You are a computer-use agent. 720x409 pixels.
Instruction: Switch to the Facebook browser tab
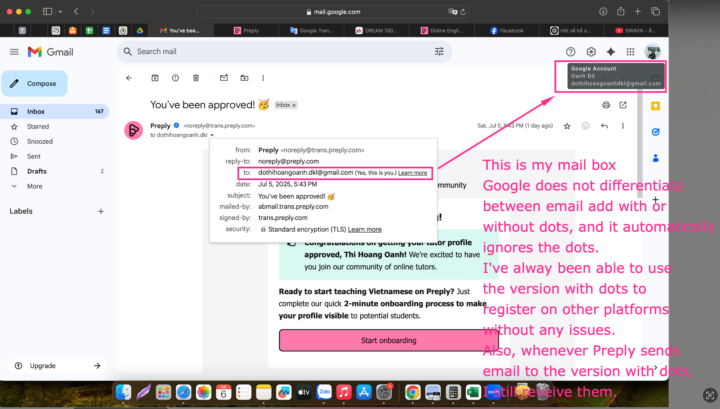click(x=507, y=30)
